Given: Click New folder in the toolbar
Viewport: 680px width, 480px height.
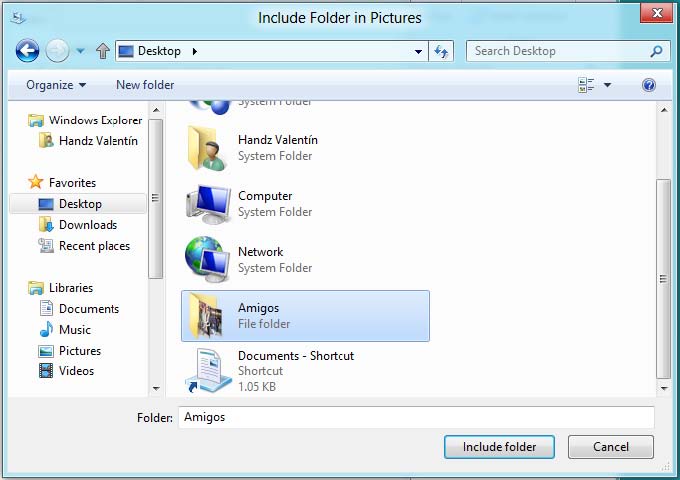Looking at the screenshot, I should tap(145, 85).
